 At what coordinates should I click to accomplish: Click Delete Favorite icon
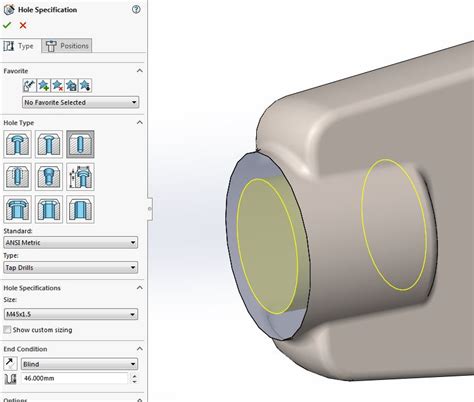[57, 86]
